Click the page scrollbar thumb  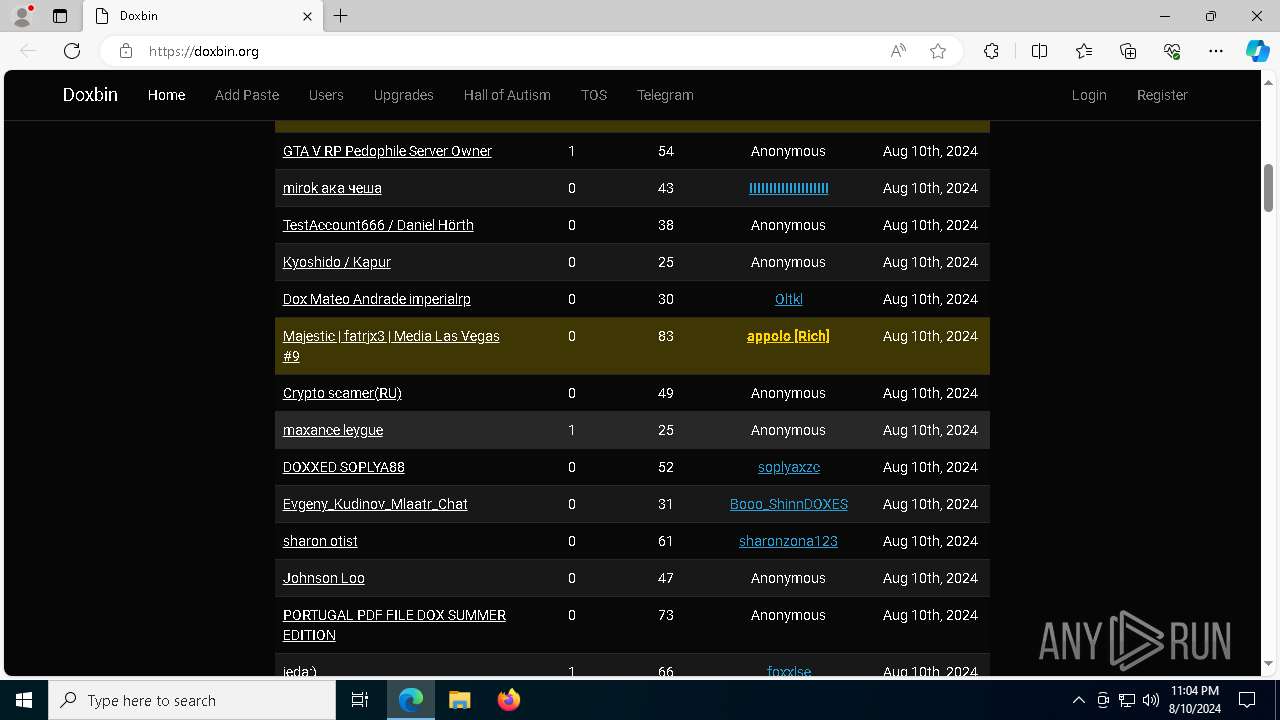coord(1268,188)
